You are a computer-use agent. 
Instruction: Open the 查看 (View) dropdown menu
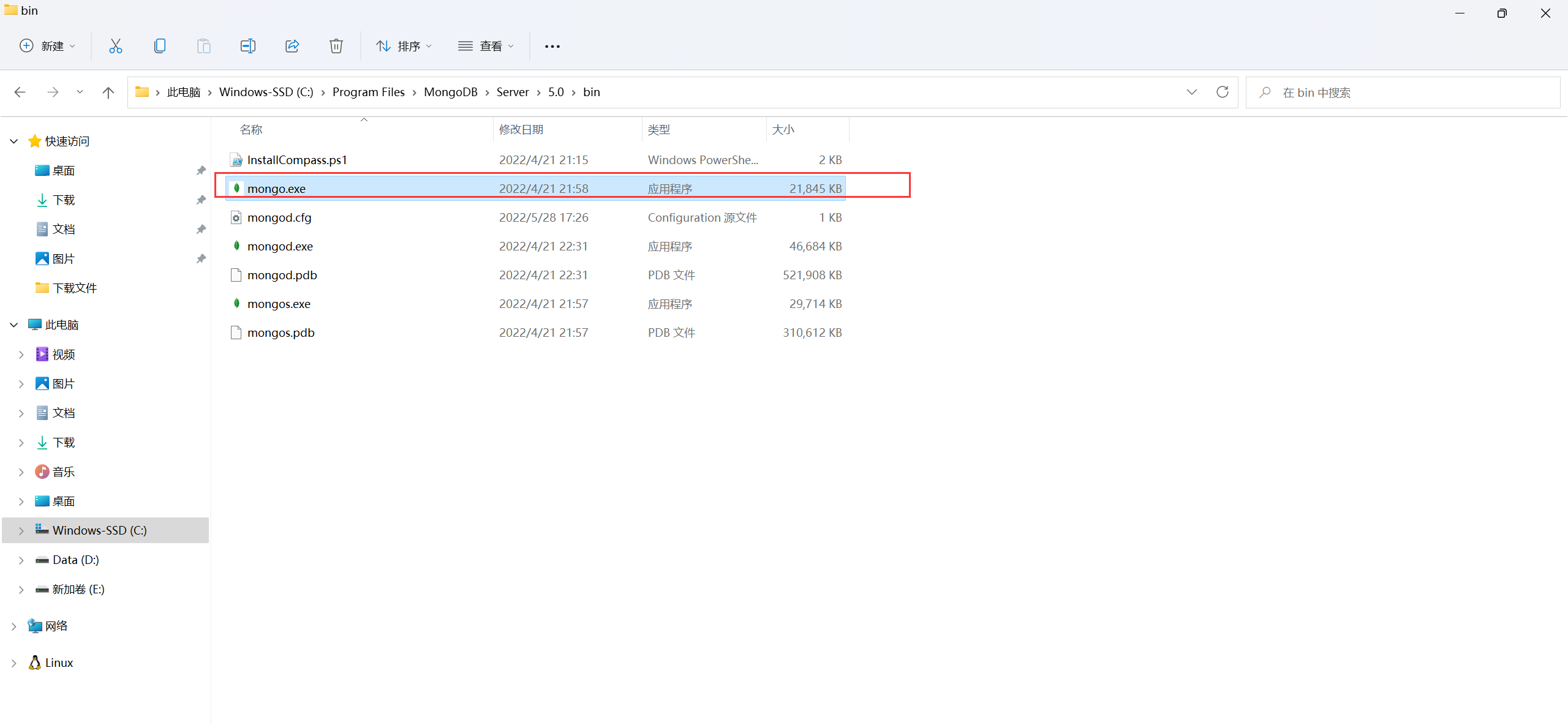(x=486, y=46)
